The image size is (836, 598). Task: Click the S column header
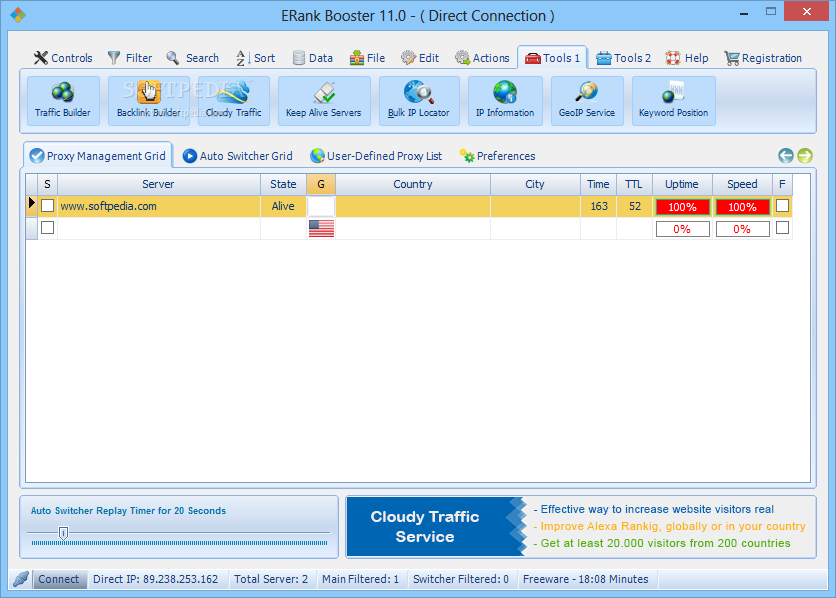(47, 184)
